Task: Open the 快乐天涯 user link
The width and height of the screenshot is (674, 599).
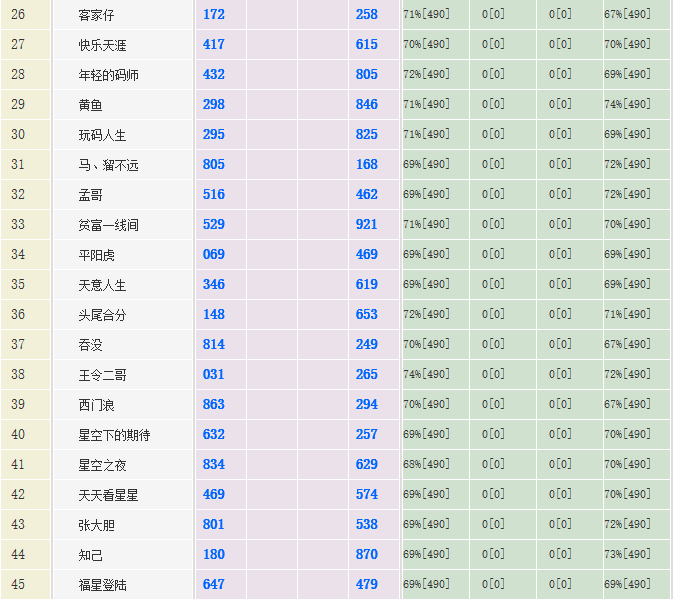Action: pos(102,45)
